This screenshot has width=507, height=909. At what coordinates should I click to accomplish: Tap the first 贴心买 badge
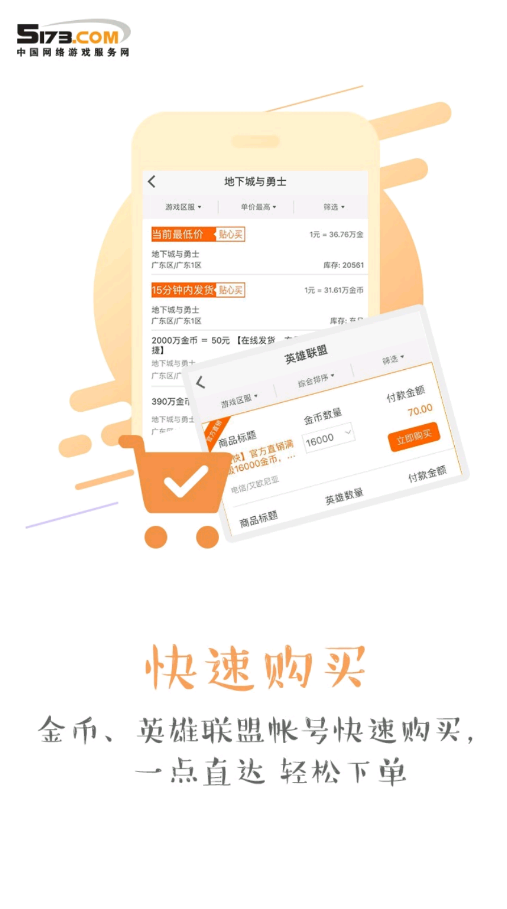(231, 234)
